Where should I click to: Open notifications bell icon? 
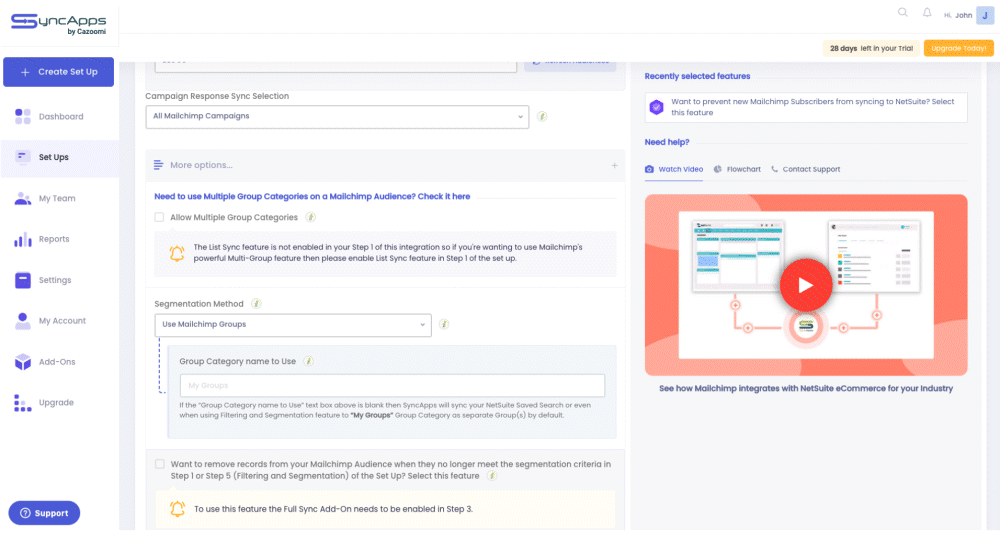pyautogui.click(x=927, y=13)
